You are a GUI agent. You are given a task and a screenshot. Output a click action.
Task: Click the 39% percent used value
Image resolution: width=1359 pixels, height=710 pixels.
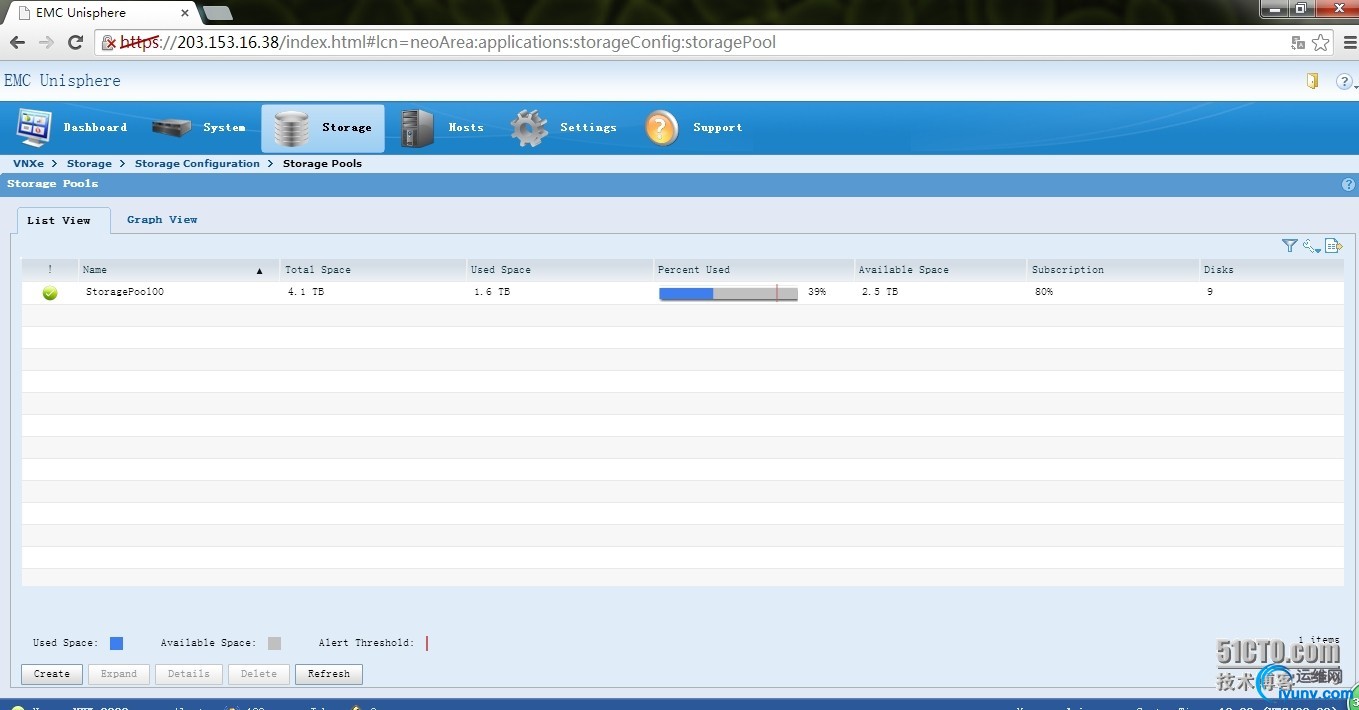817,292
